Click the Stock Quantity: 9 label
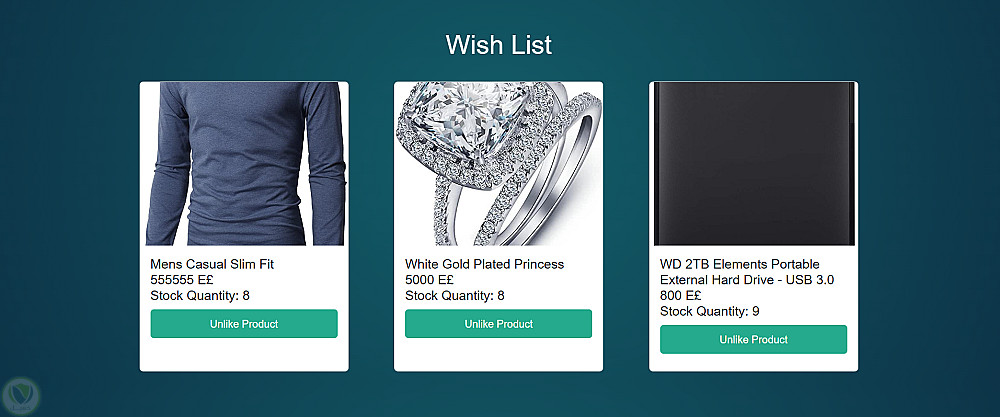1000x417 pixels. coord(710,311)
